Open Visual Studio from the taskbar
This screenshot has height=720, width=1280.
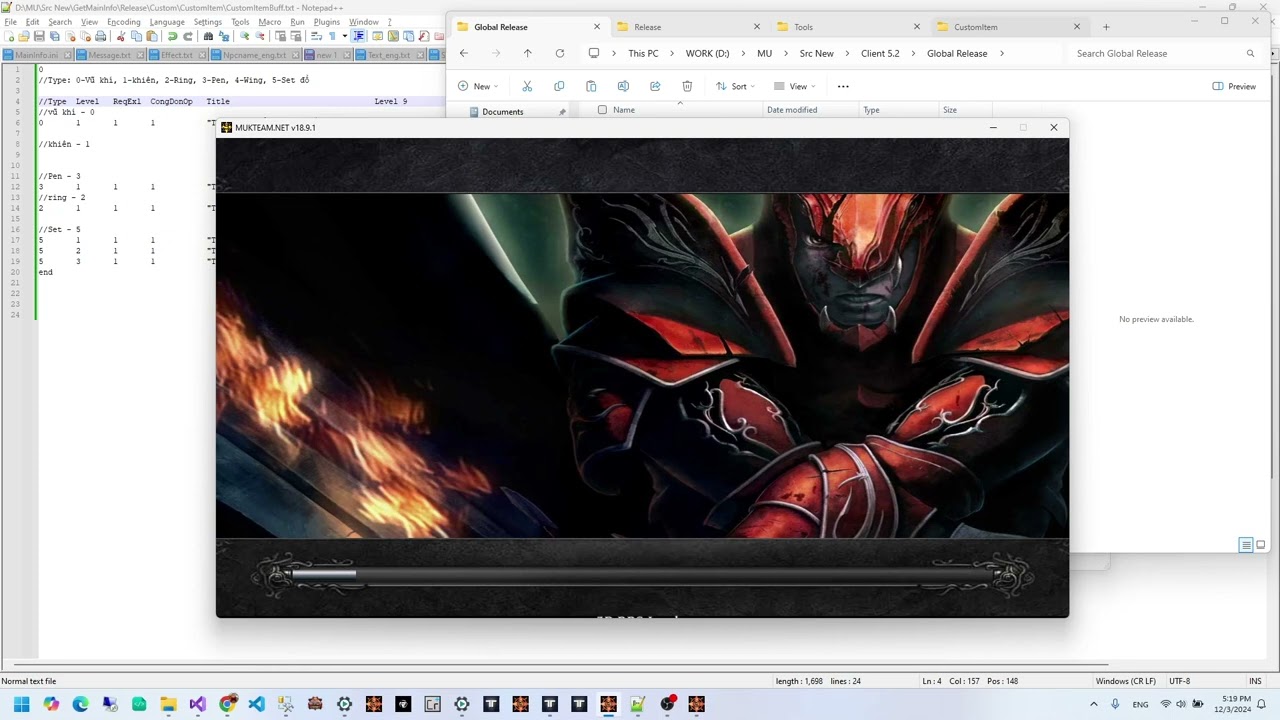point(197,704)
